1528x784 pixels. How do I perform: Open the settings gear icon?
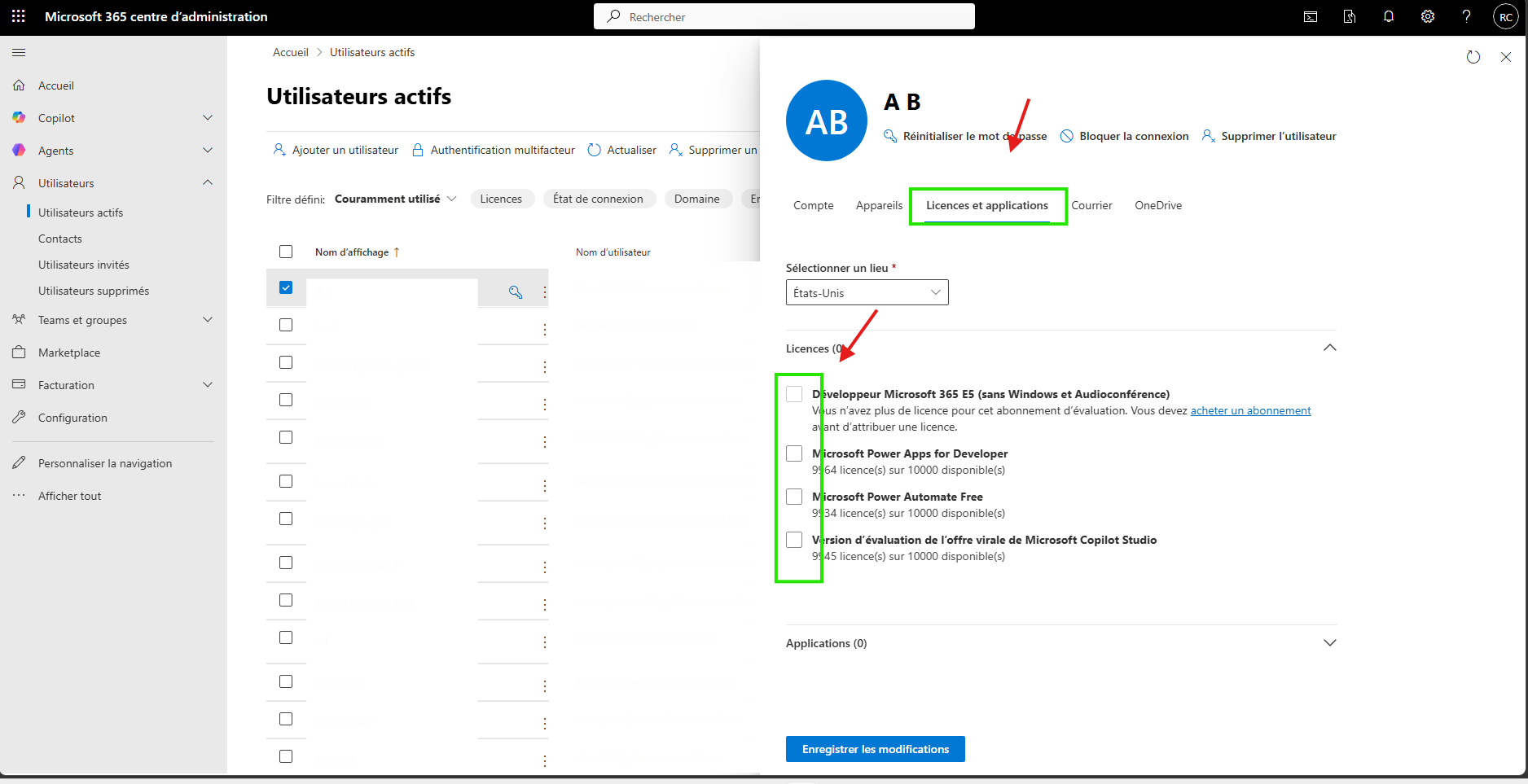(1428, 16)
